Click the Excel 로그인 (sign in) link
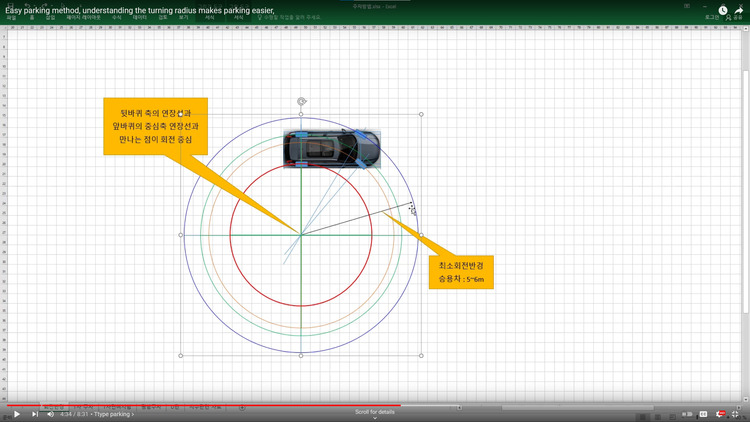 point(712,18)
